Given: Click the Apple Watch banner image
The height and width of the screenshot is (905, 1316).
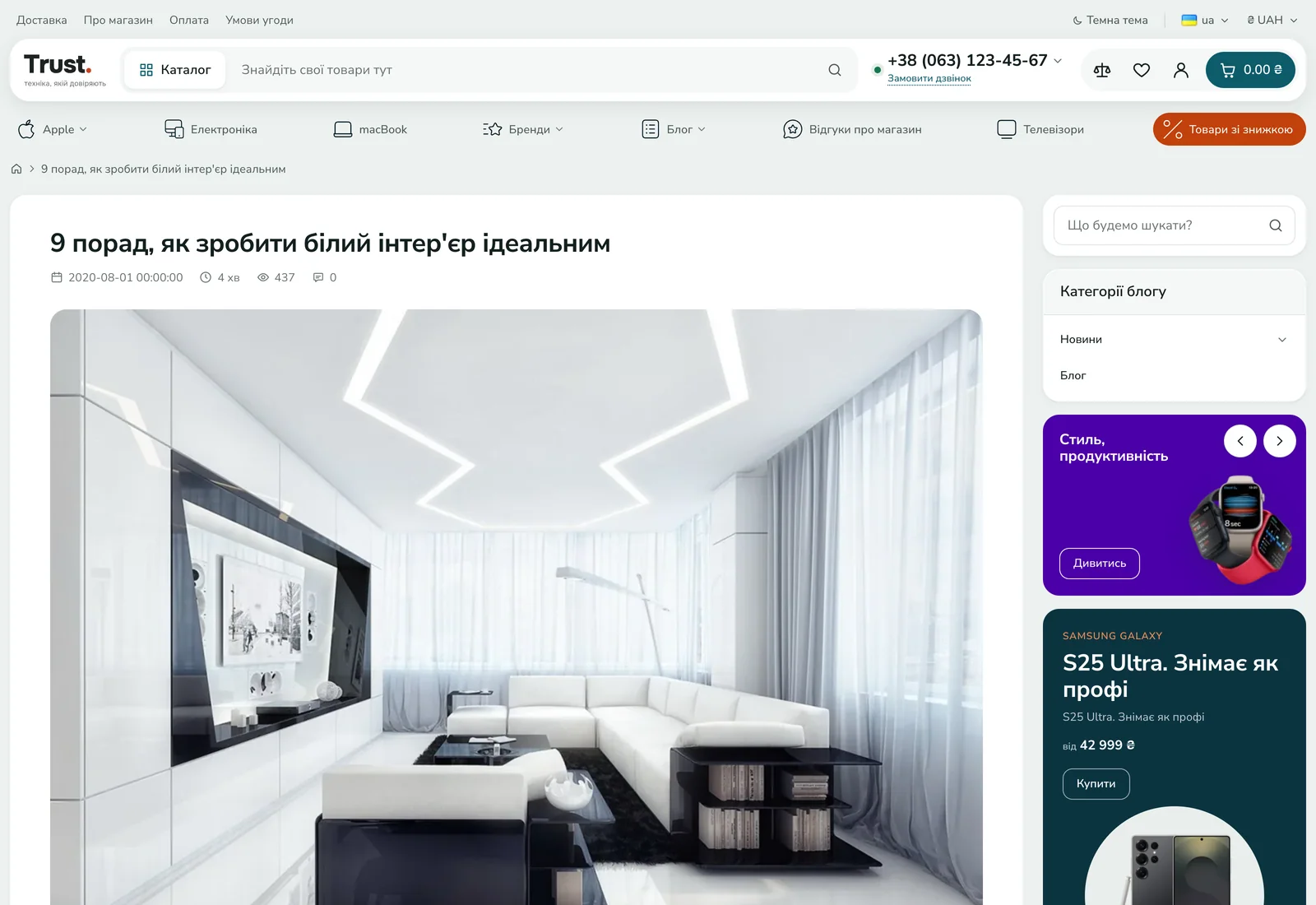Looking at the screenshot, I should click(x=1240, y=530).
